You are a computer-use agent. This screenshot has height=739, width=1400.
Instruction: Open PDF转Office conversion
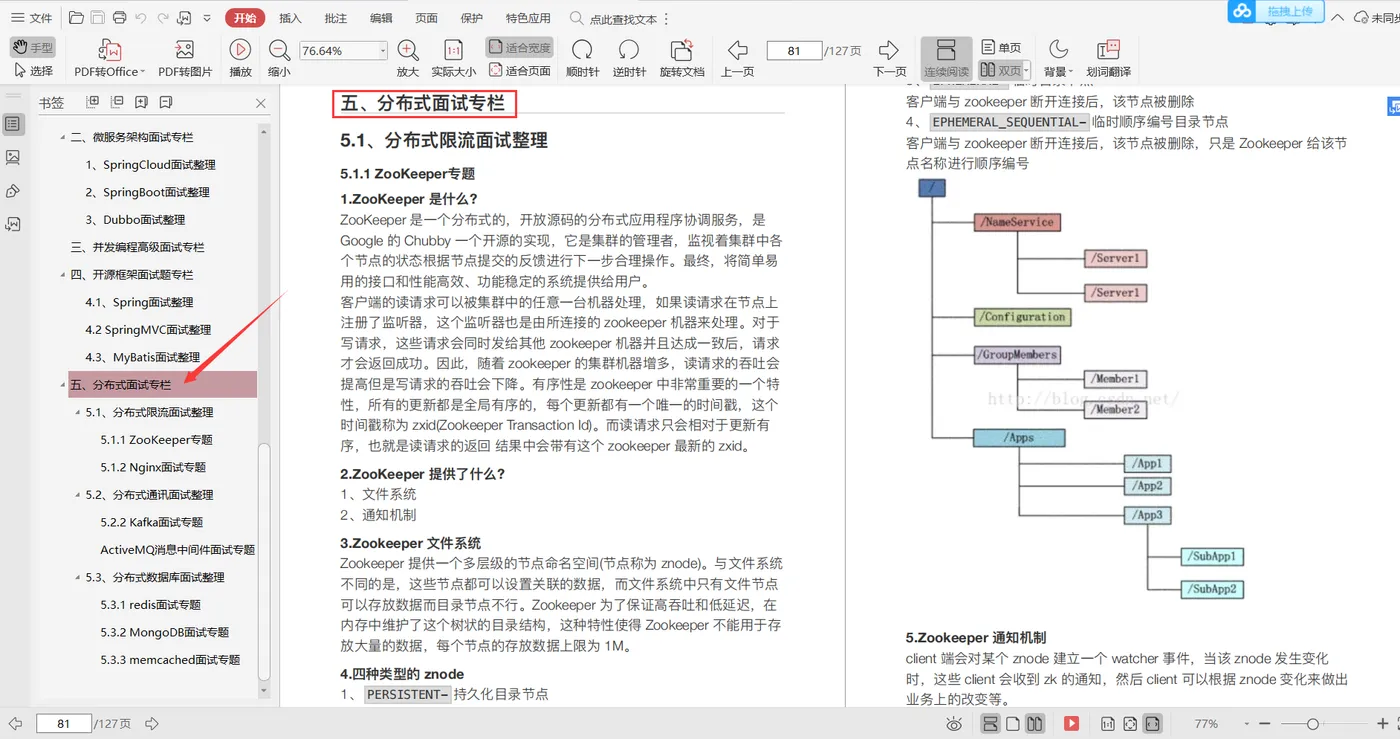109,58
